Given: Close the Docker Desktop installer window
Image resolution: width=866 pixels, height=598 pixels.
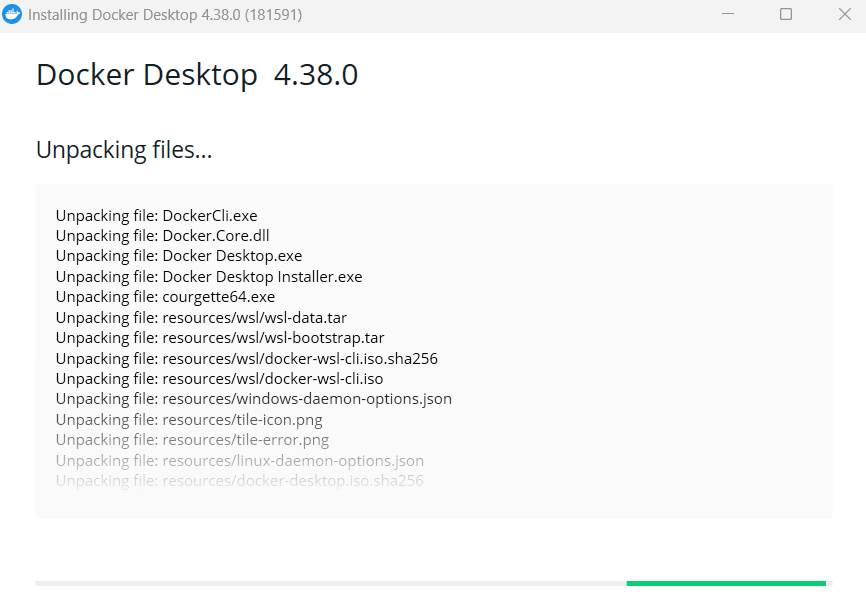Looking at the screenshot, I should click(x=844, y=14).
